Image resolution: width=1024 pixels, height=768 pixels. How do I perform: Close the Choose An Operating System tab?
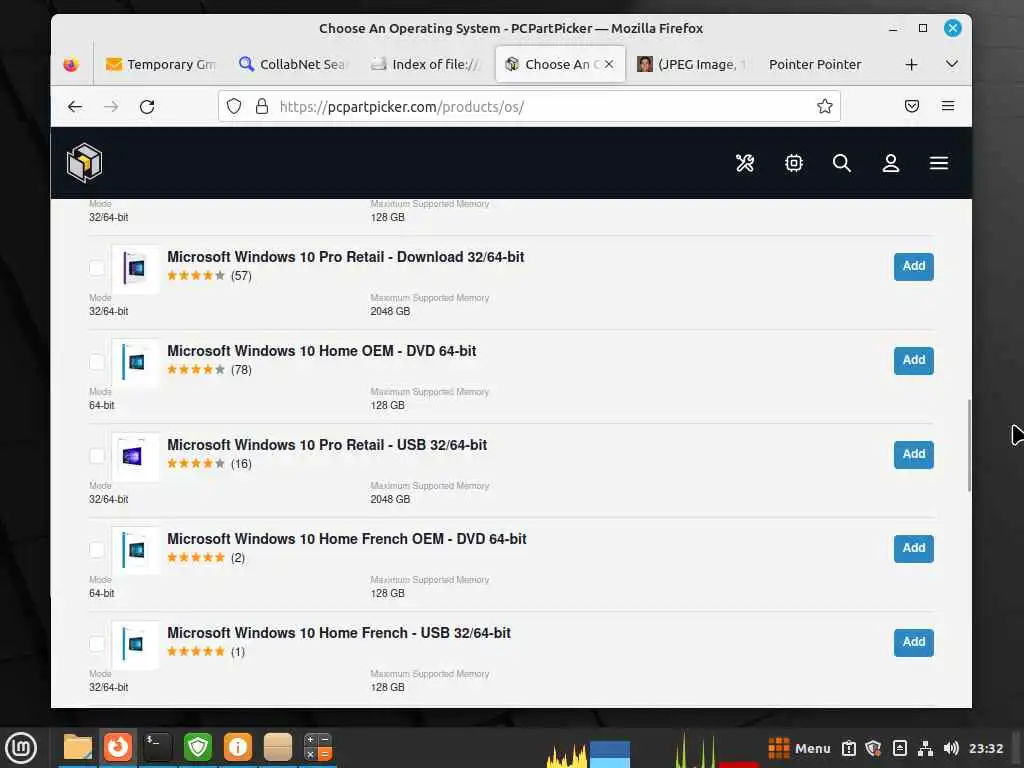(x=609, y=64)
